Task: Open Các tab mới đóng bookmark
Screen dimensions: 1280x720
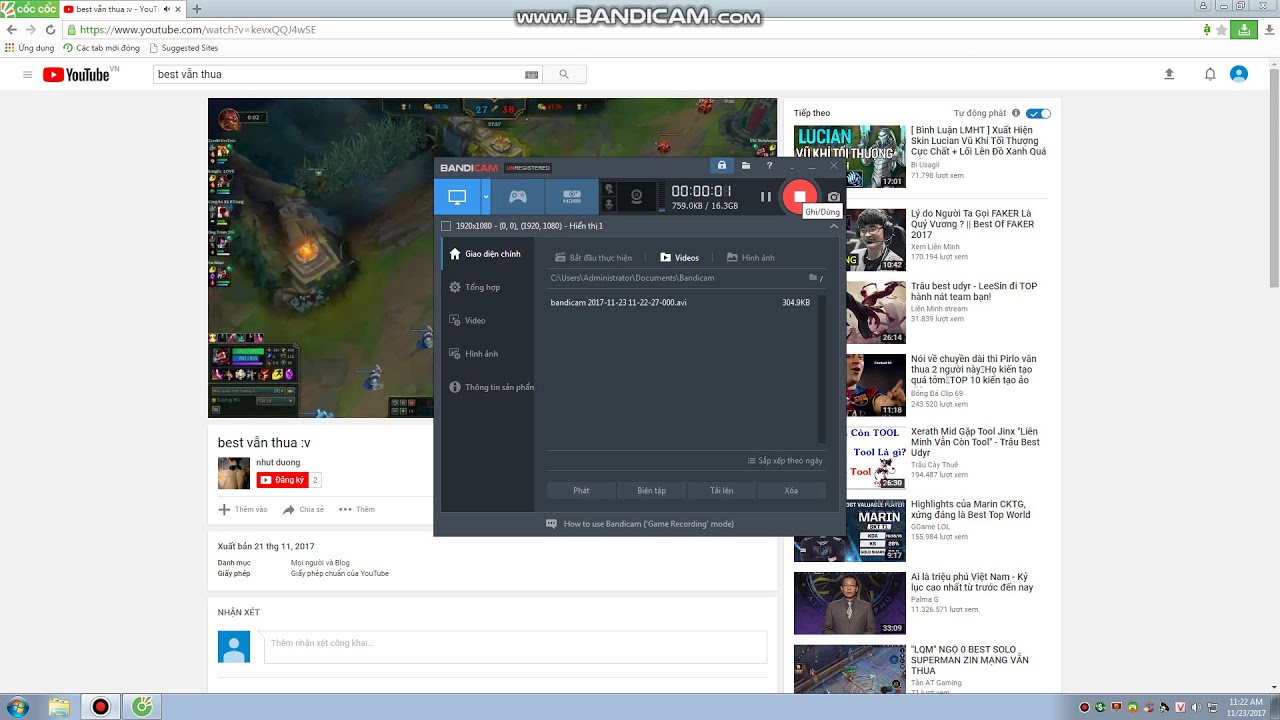Action: [x=102, y=48]
